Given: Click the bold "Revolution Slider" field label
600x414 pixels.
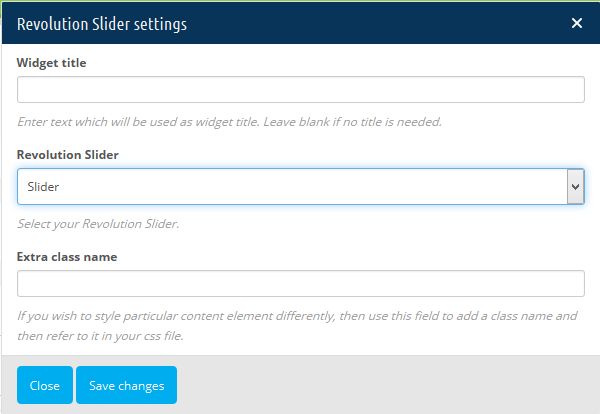Looking at the screenshot, I should pos(68,155).
